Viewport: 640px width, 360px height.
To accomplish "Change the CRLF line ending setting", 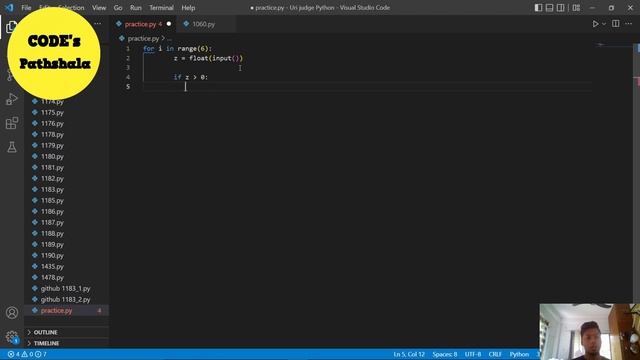I will (x=495, y=354).
